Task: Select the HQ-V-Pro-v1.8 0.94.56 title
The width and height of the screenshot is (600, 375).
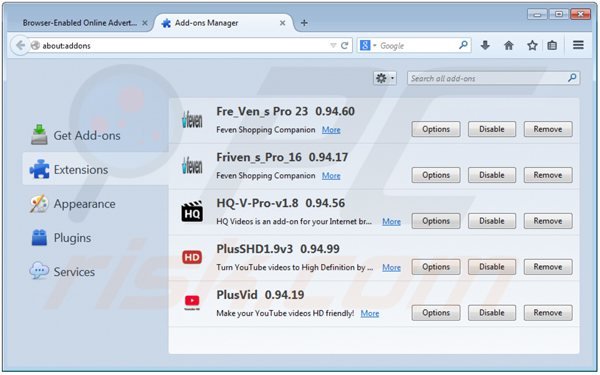Action: click(x=280, y=203)
